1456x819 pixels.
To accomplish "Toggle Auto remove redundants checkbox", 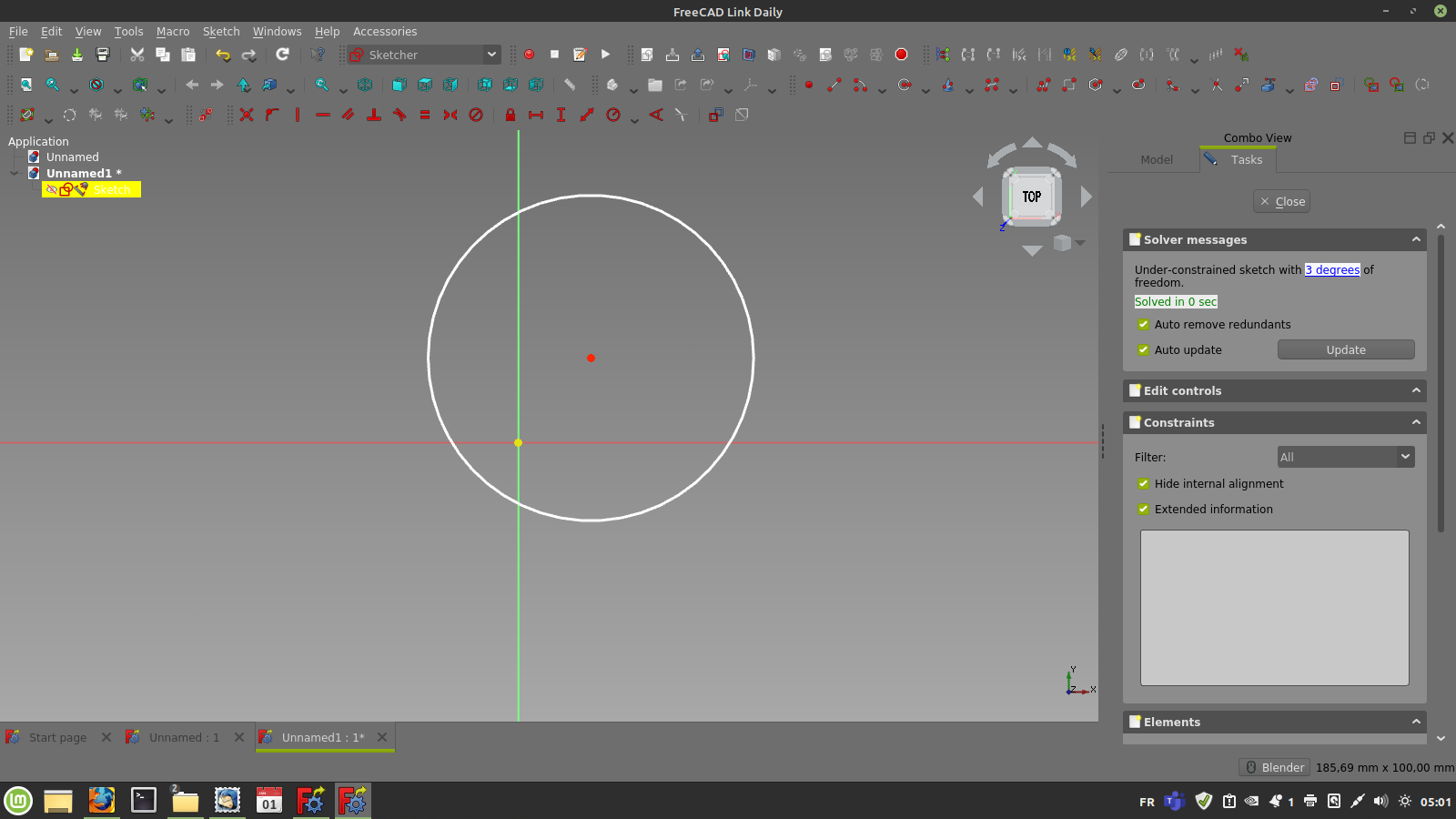I will pos(1144,324).
